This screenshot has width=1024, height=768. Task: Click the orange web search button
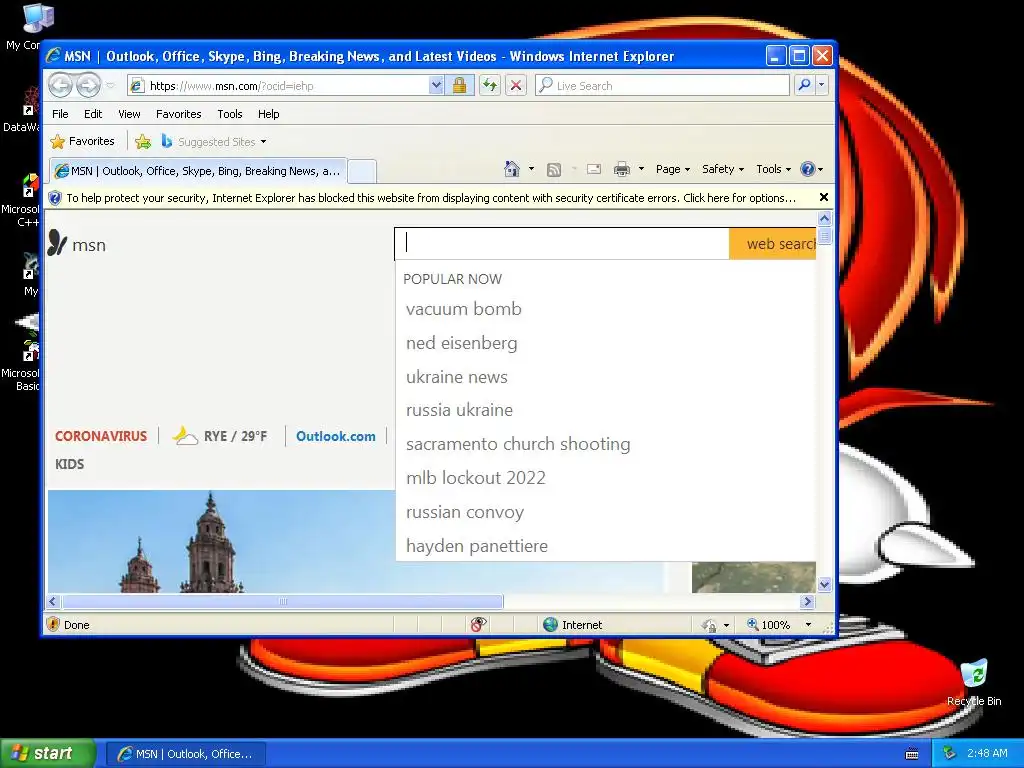[773, 244]
